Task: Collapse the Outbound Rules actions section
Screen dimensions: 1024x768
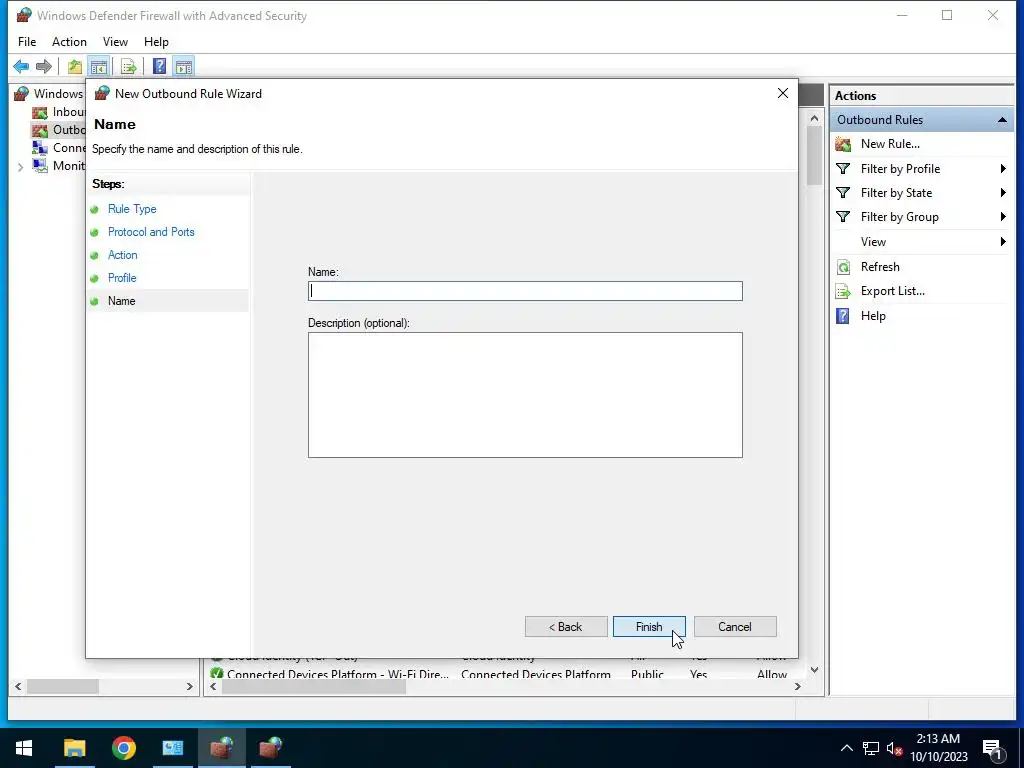Action: [1002, 120]
